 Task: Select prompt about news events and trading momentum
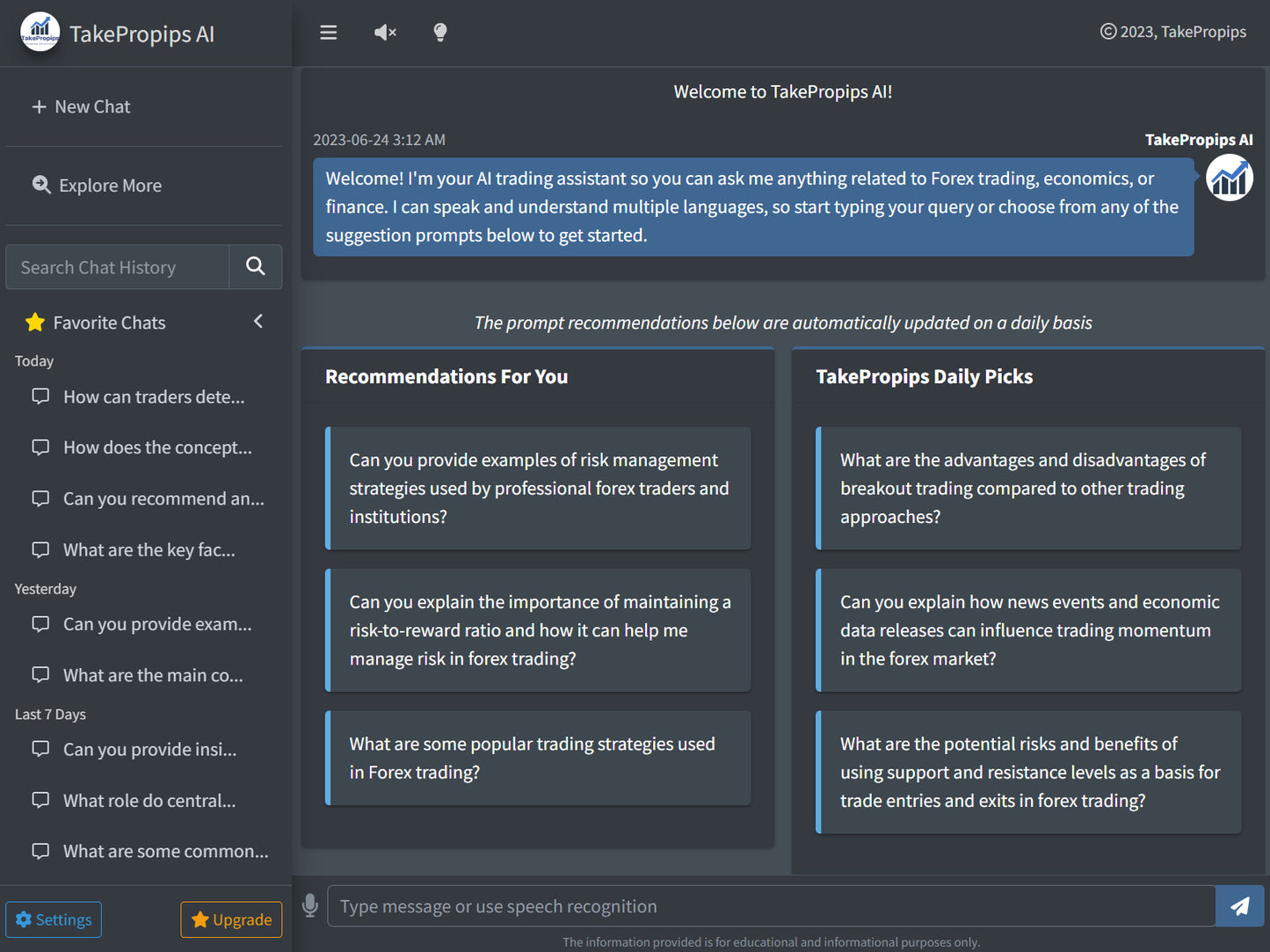click(1028, 630)
